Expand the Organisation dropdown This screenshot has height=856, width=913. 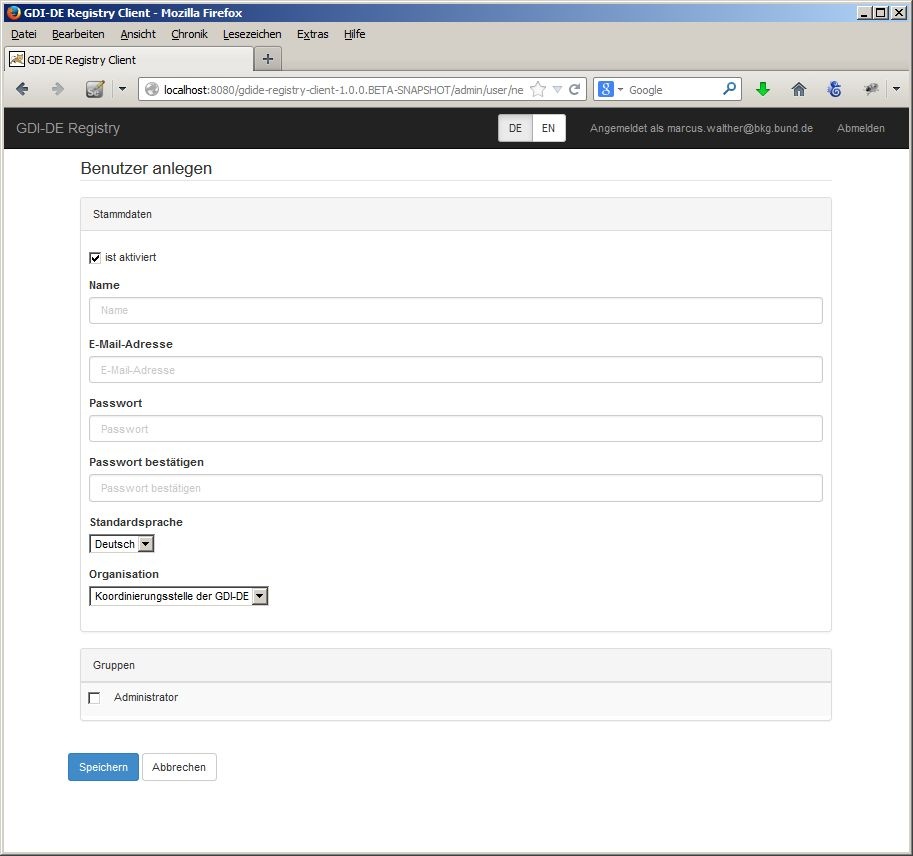(x=179, y=596)
